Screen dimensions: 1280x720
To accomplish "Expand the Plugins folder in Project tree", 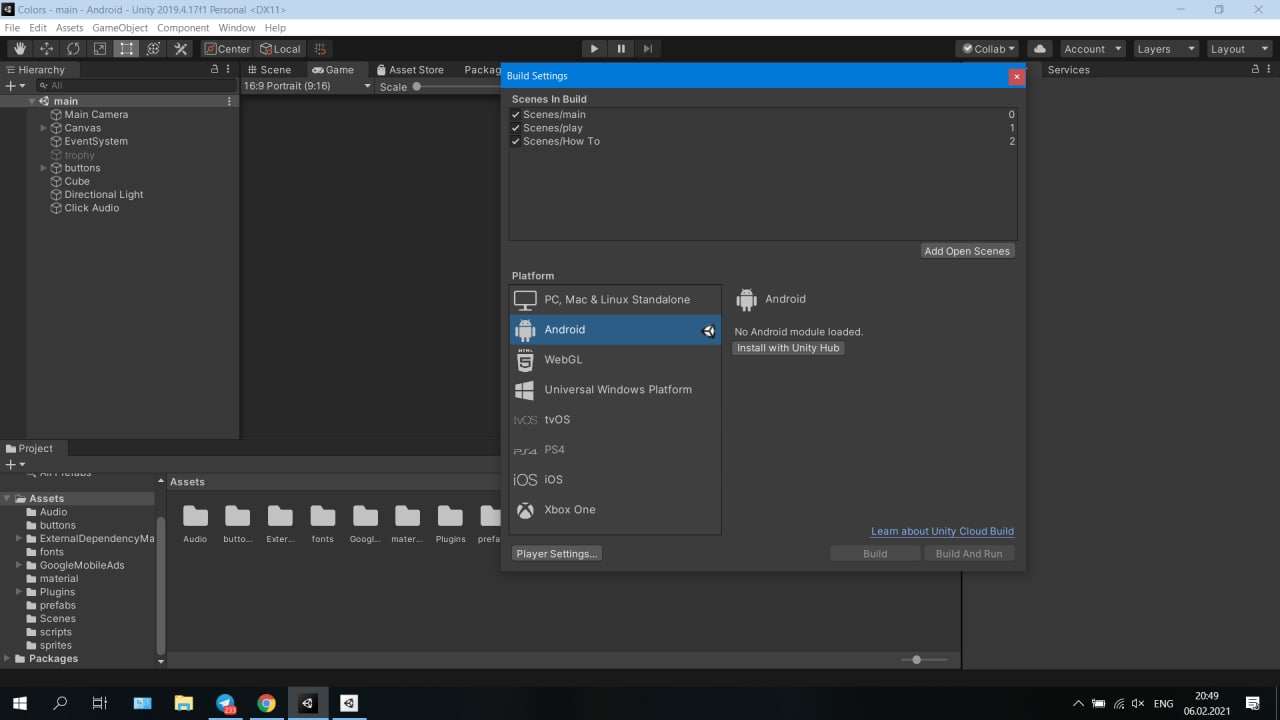I will coord(19,592).
